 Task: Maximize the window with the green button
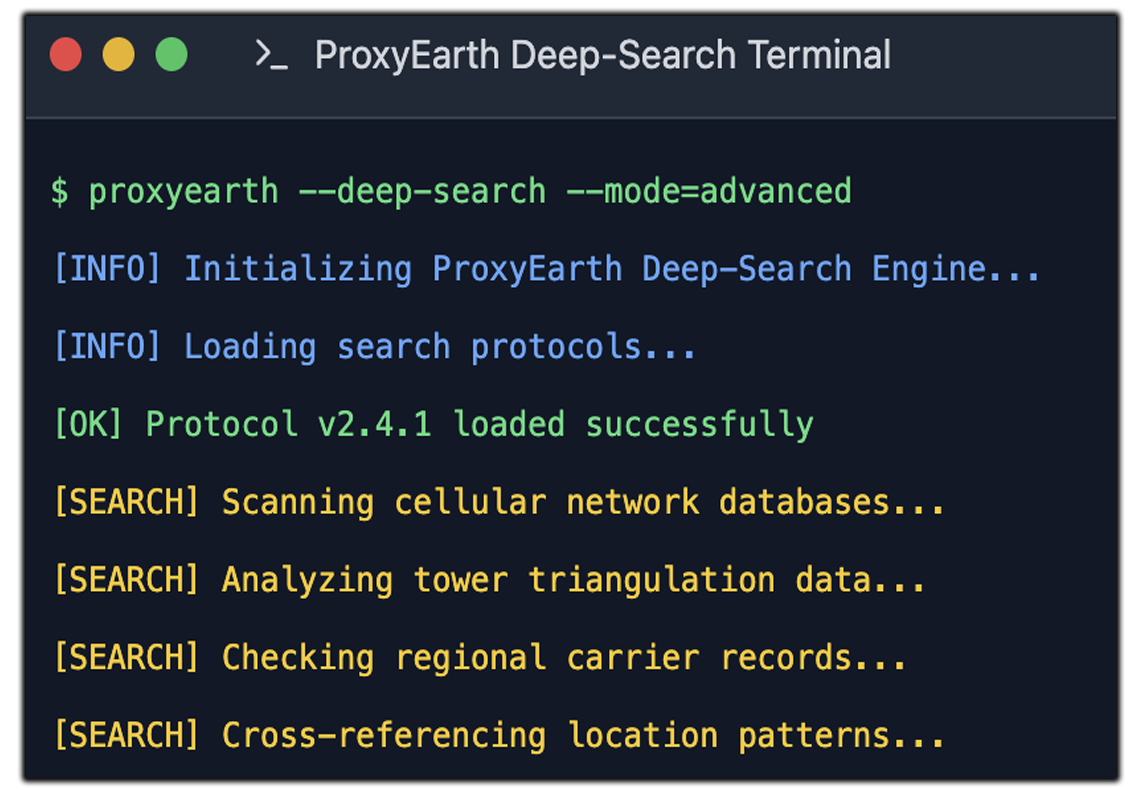[x=172, y=55]
